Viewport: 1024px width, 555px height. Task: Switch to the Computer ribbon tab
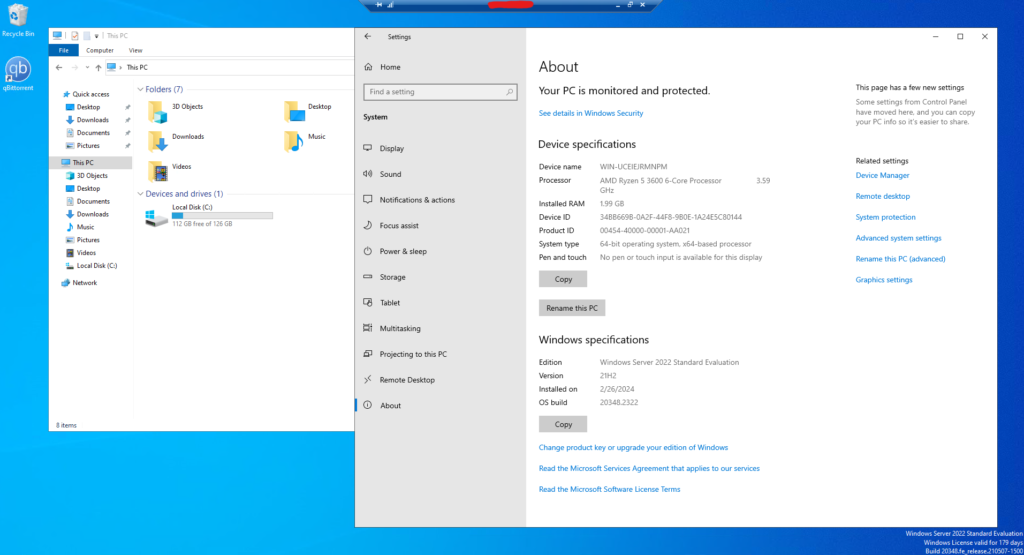(x=99, y=50)
